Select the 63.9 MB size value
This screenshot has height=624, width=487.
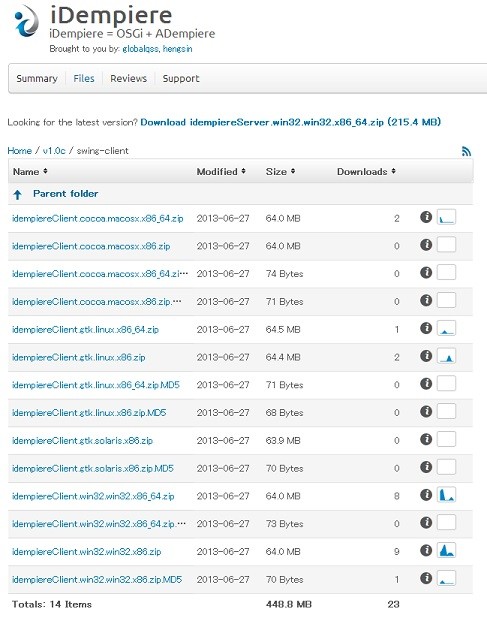(283, 441)
